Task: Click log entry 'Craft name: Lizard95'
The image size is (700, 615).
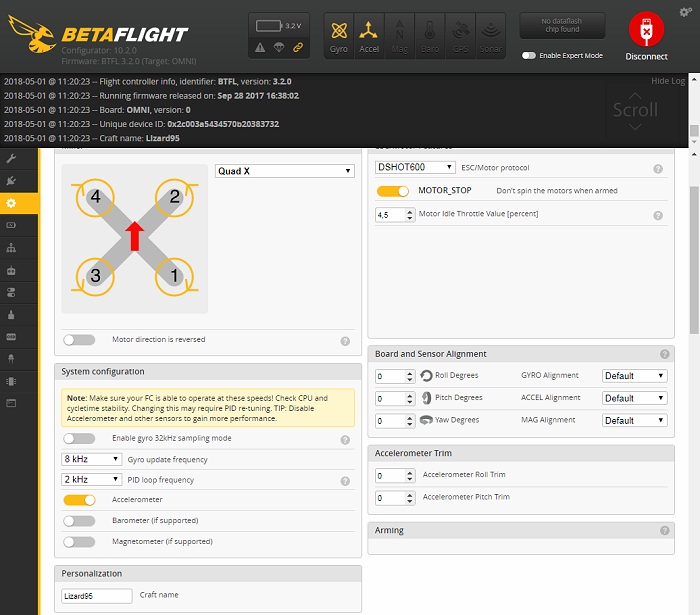Action: (x=92, y=138)
